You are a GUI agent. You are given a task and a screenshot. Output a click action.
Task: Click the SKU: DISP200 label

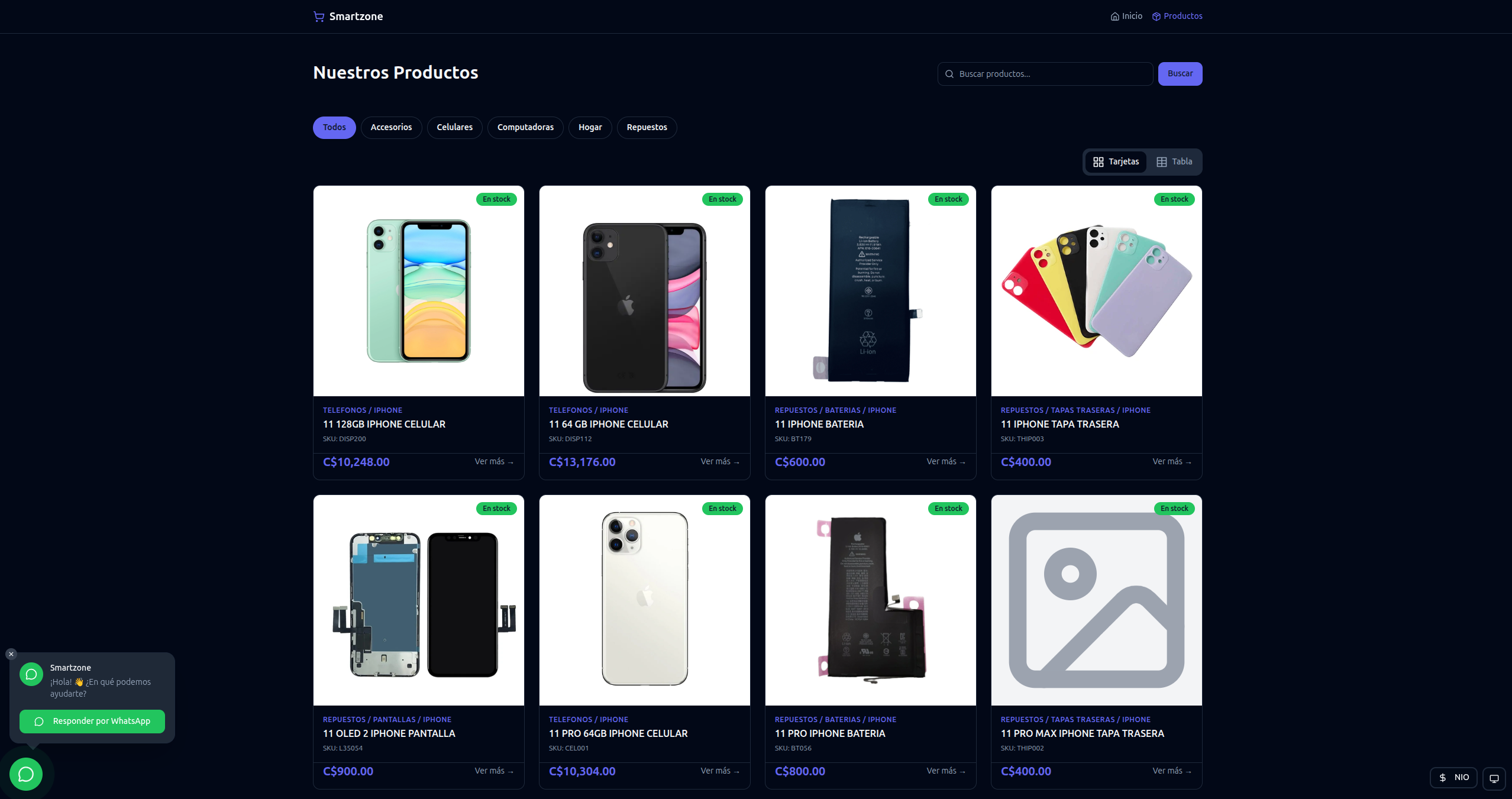tap(344, 439)
